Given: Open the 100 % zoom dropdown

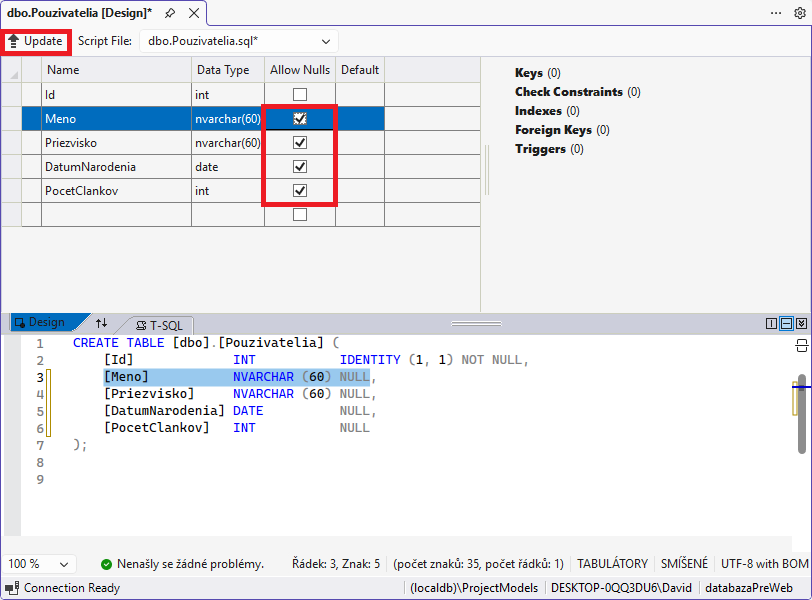Looking at the screenshot, I should click(x=39, y=564).
